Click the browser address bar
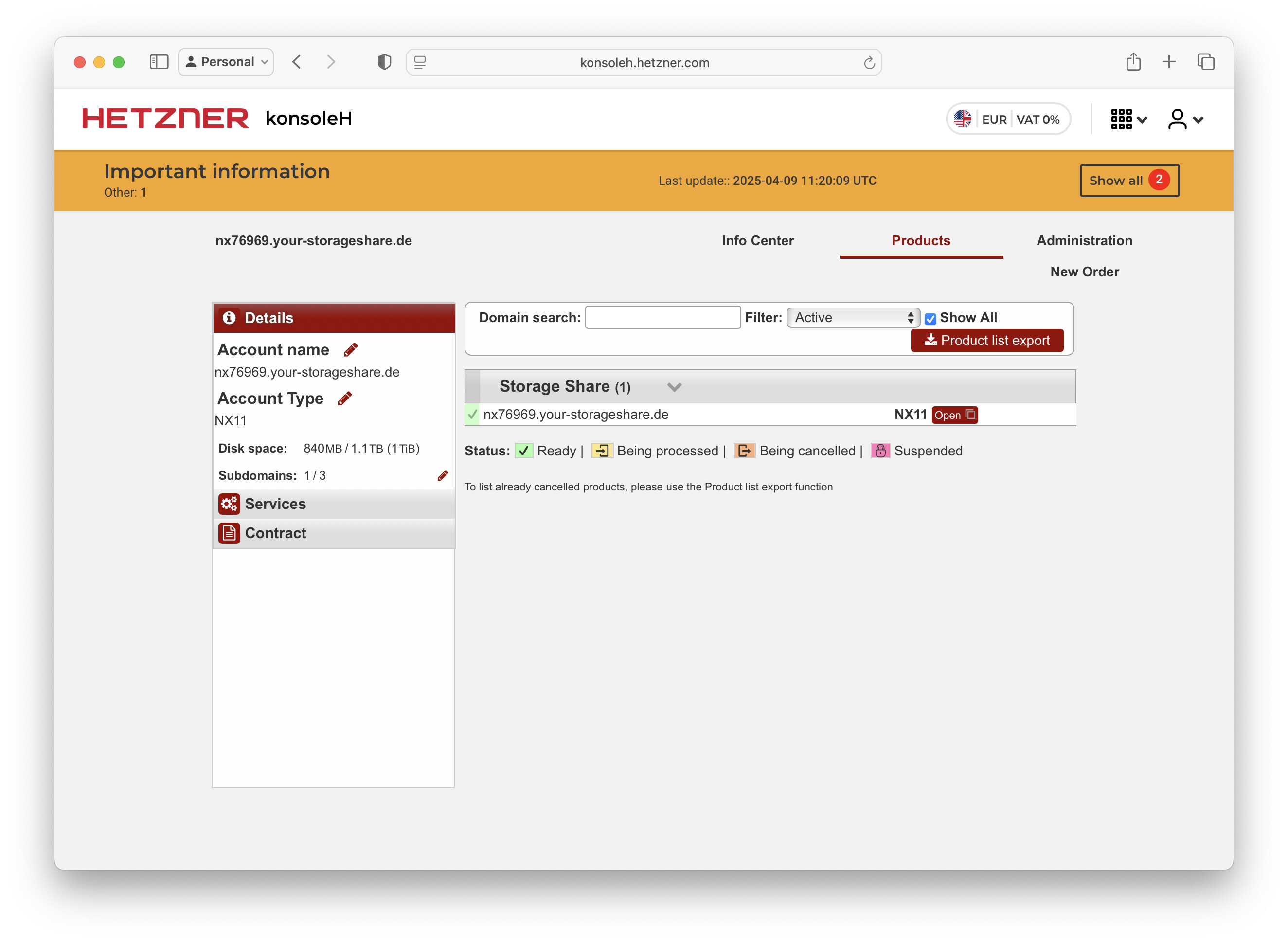The image size is (1288, 942). [644, 62]
